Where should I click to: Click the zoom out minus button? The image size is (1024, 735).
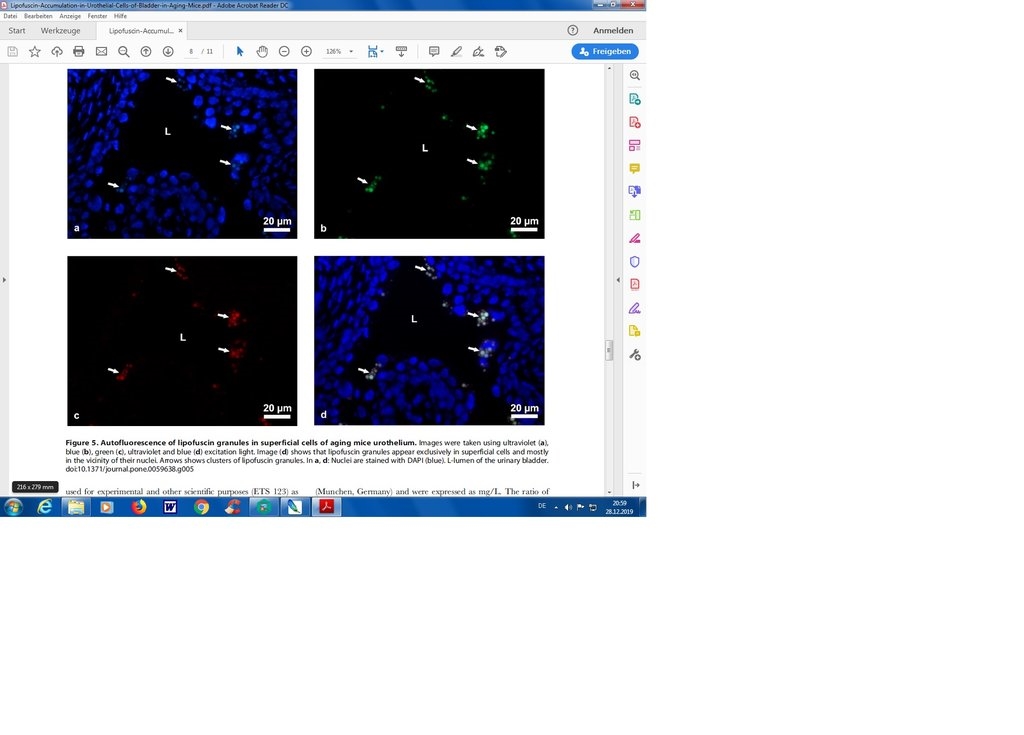coord(284,51)
